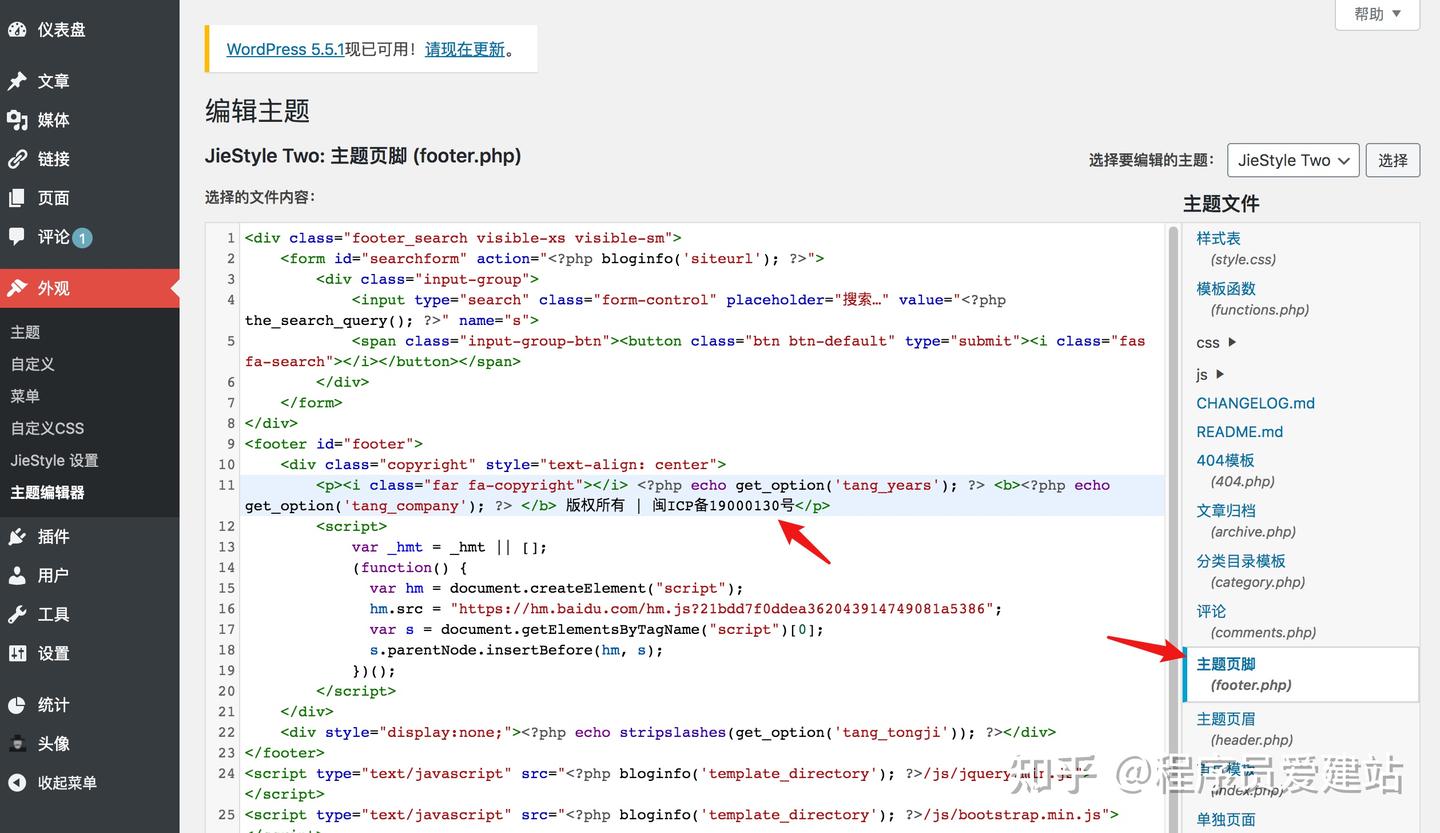Click the 'tang_tongji' text in line 22
1440x833 pixels.
889,733
